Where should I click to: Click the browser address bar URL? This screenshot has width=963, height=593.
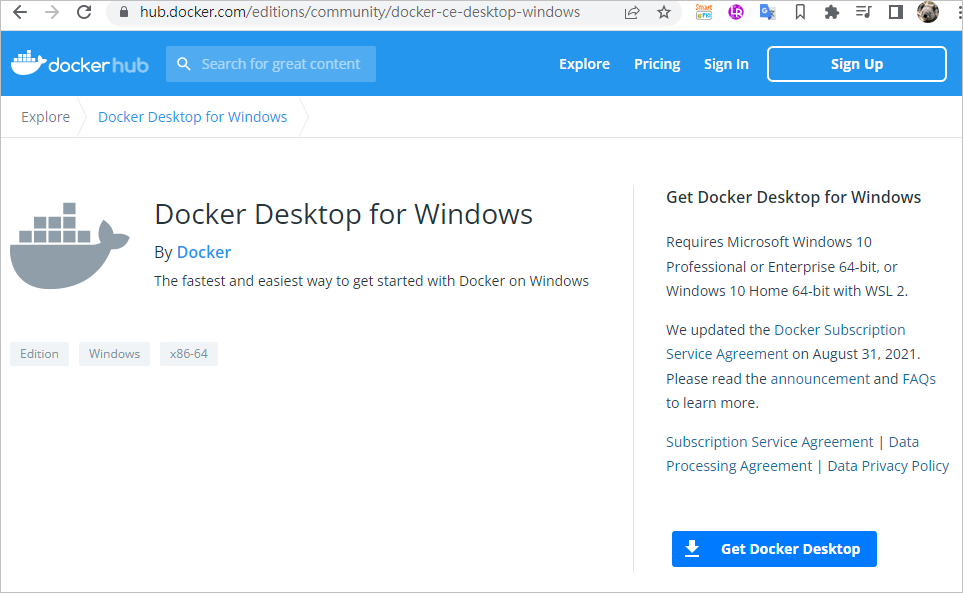coord(359,12)
